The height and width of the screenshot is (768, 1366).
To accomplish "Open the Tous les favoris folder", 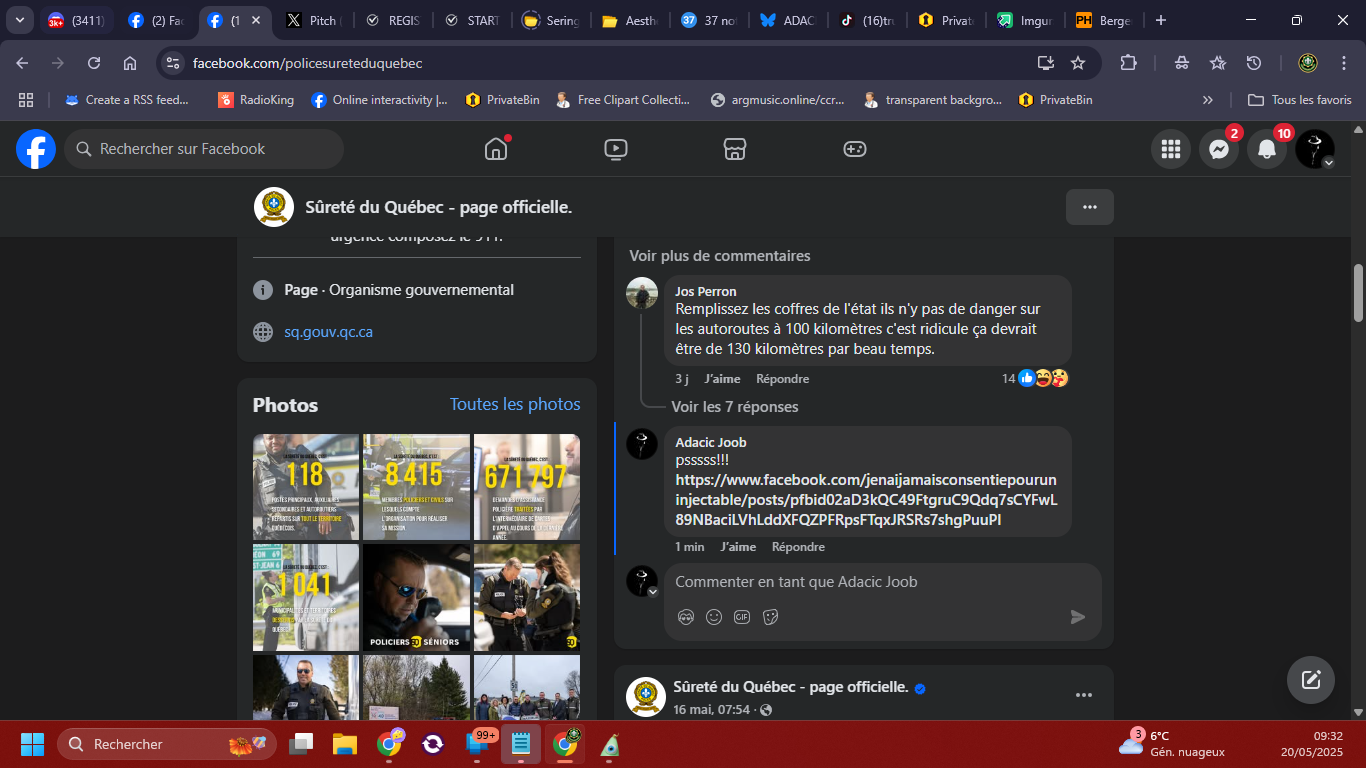I will coord(1300,100).
